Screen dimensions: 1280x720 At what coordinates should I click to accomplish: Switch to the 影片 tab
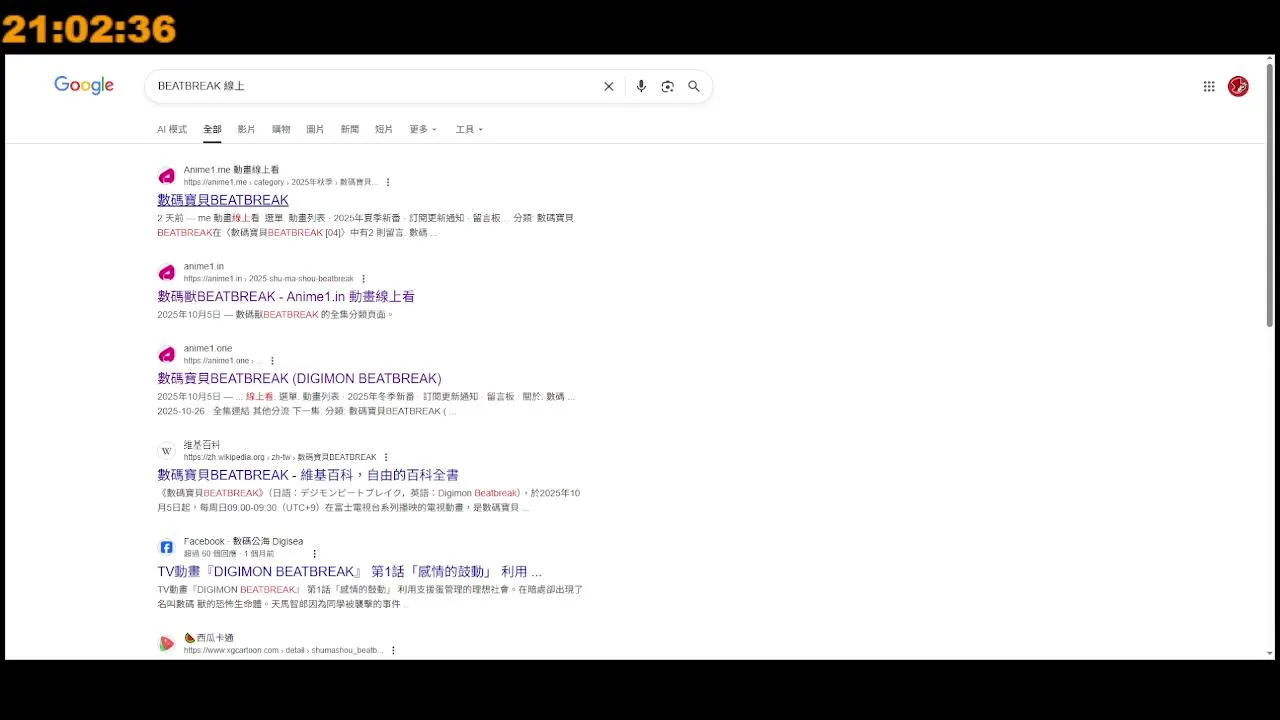tap(246, 129)
